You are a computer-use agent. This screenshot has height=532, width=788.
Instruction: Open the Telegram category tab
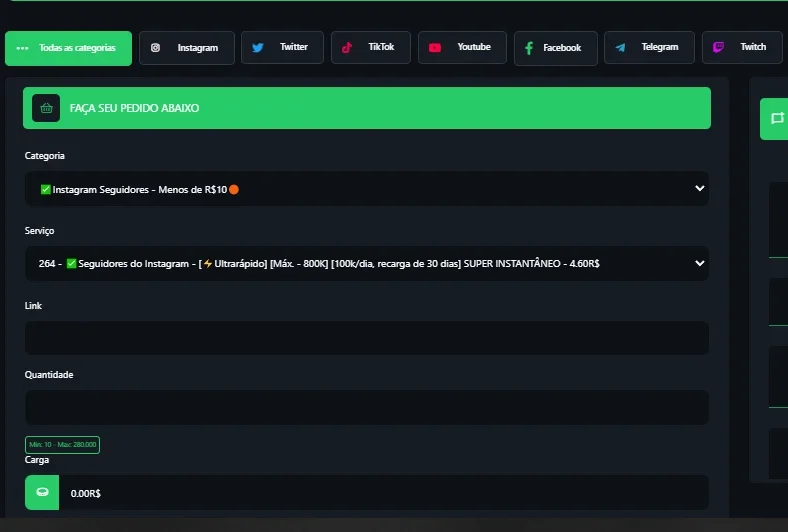point(649,47)
